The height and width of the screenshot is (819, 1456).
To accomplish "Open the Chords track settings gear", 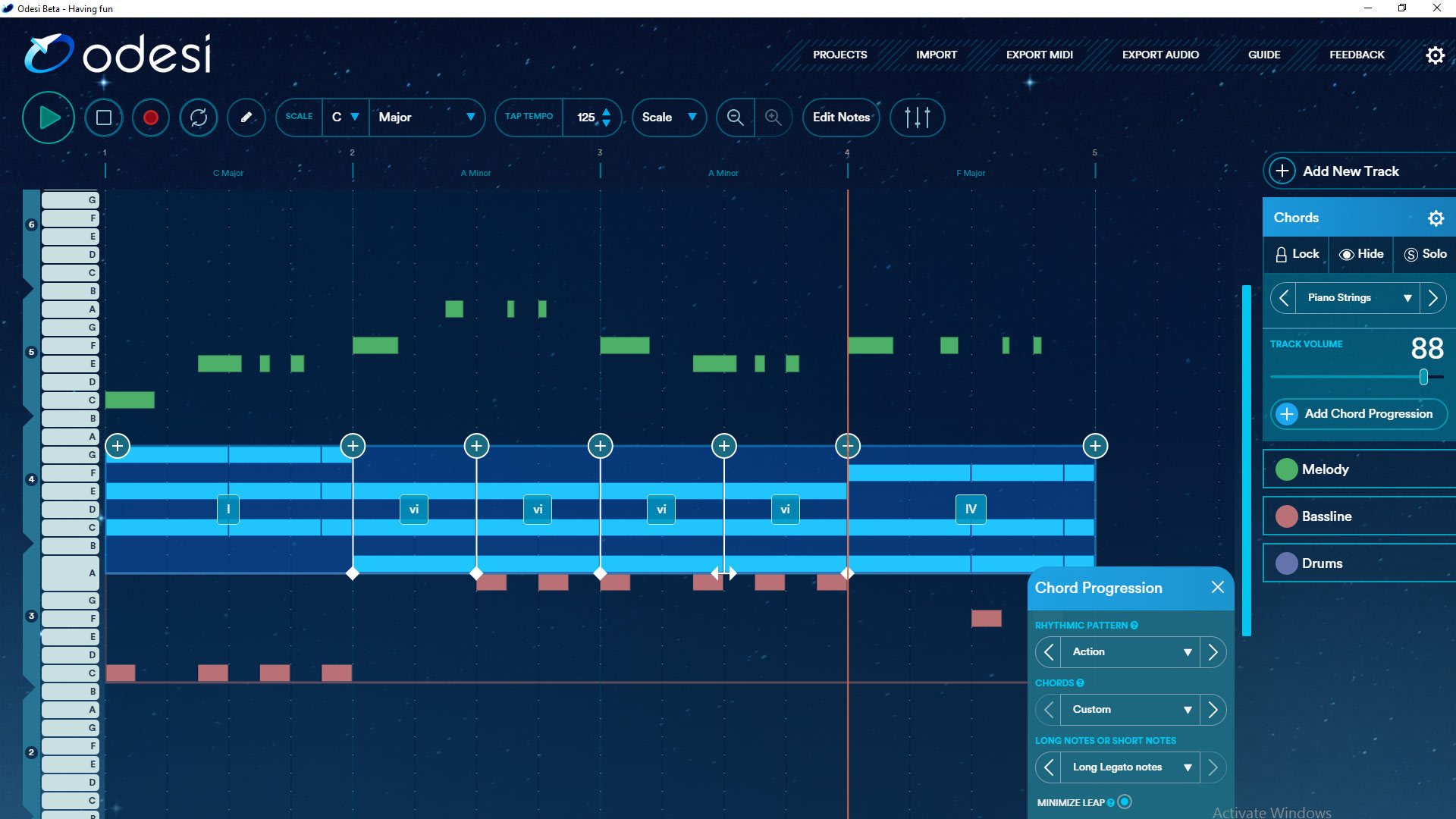I will (x=1436, y=218).
